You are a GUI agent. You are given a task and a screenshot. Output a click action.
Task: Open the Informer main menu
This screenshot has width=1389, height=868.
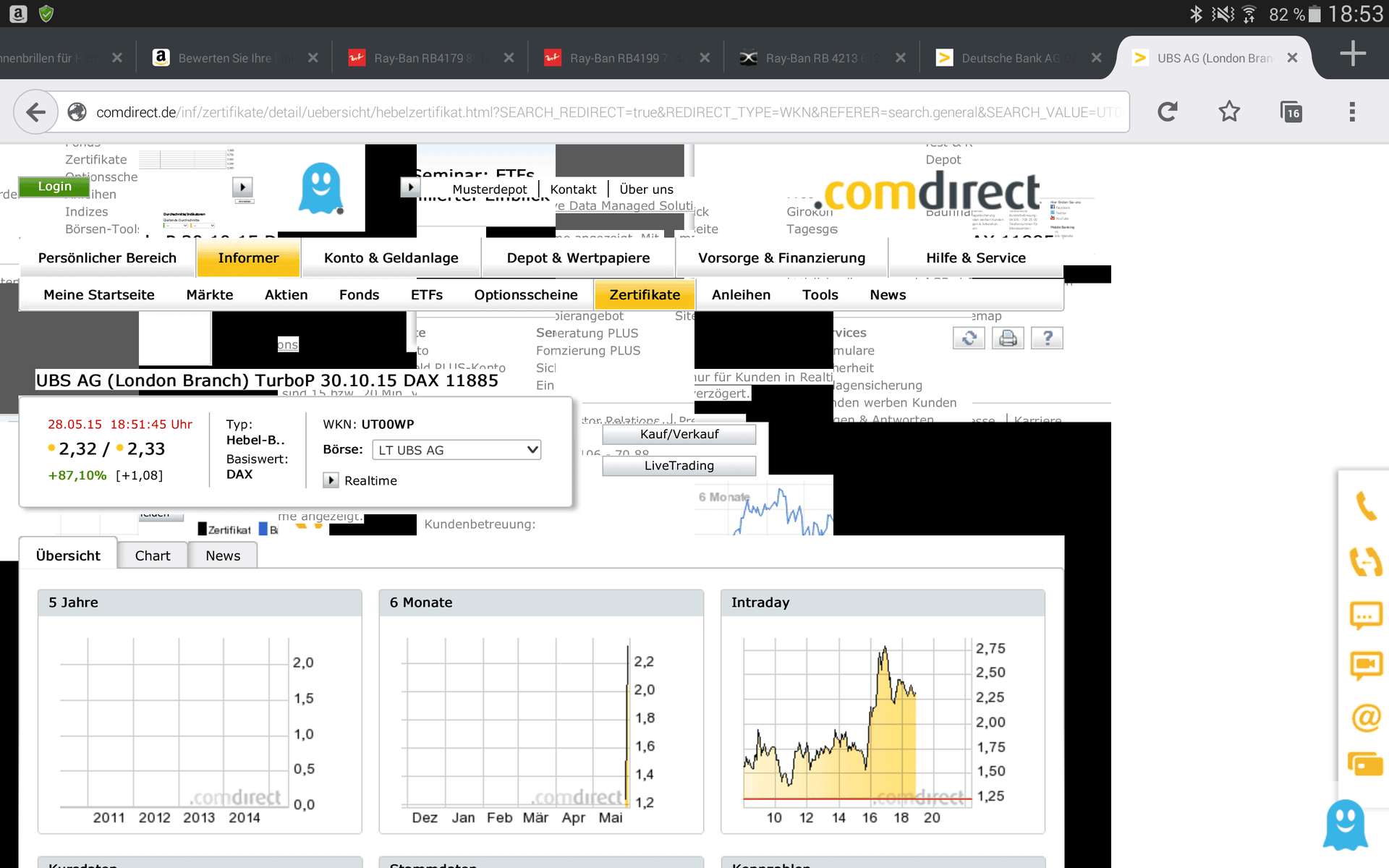click(248, 258)
